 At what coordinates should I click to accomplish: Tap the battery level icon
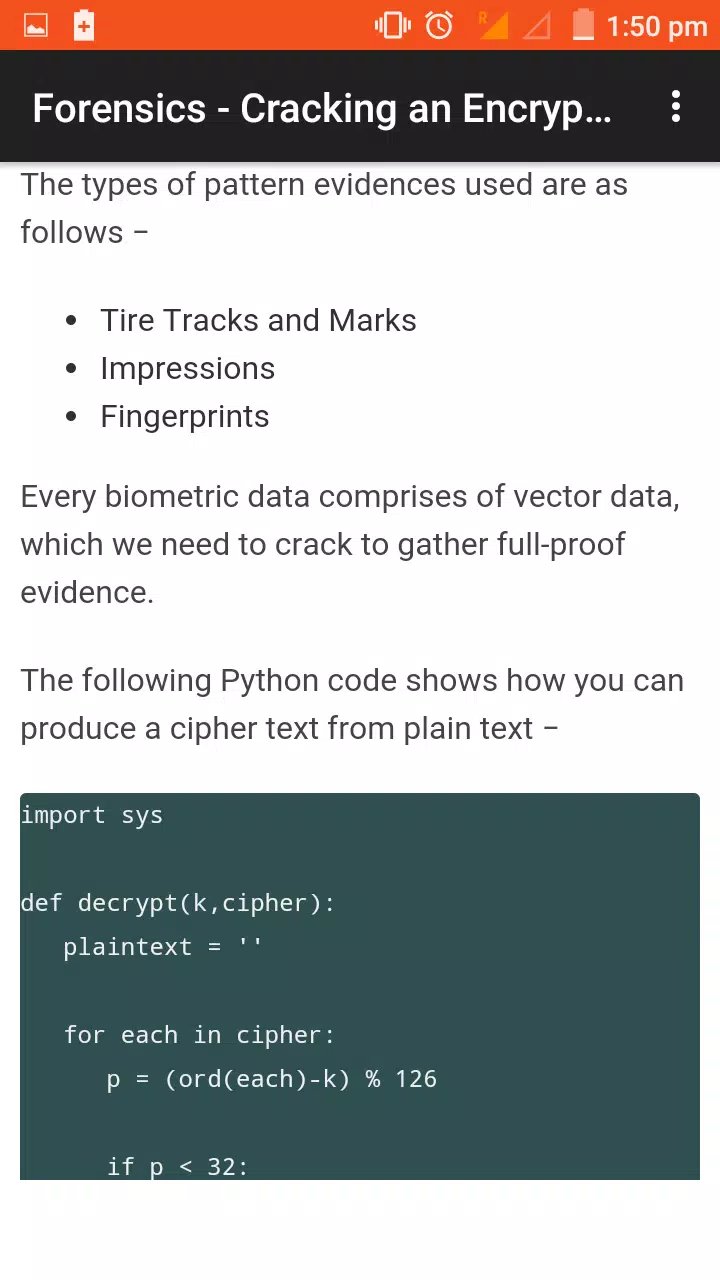(583, 25)
